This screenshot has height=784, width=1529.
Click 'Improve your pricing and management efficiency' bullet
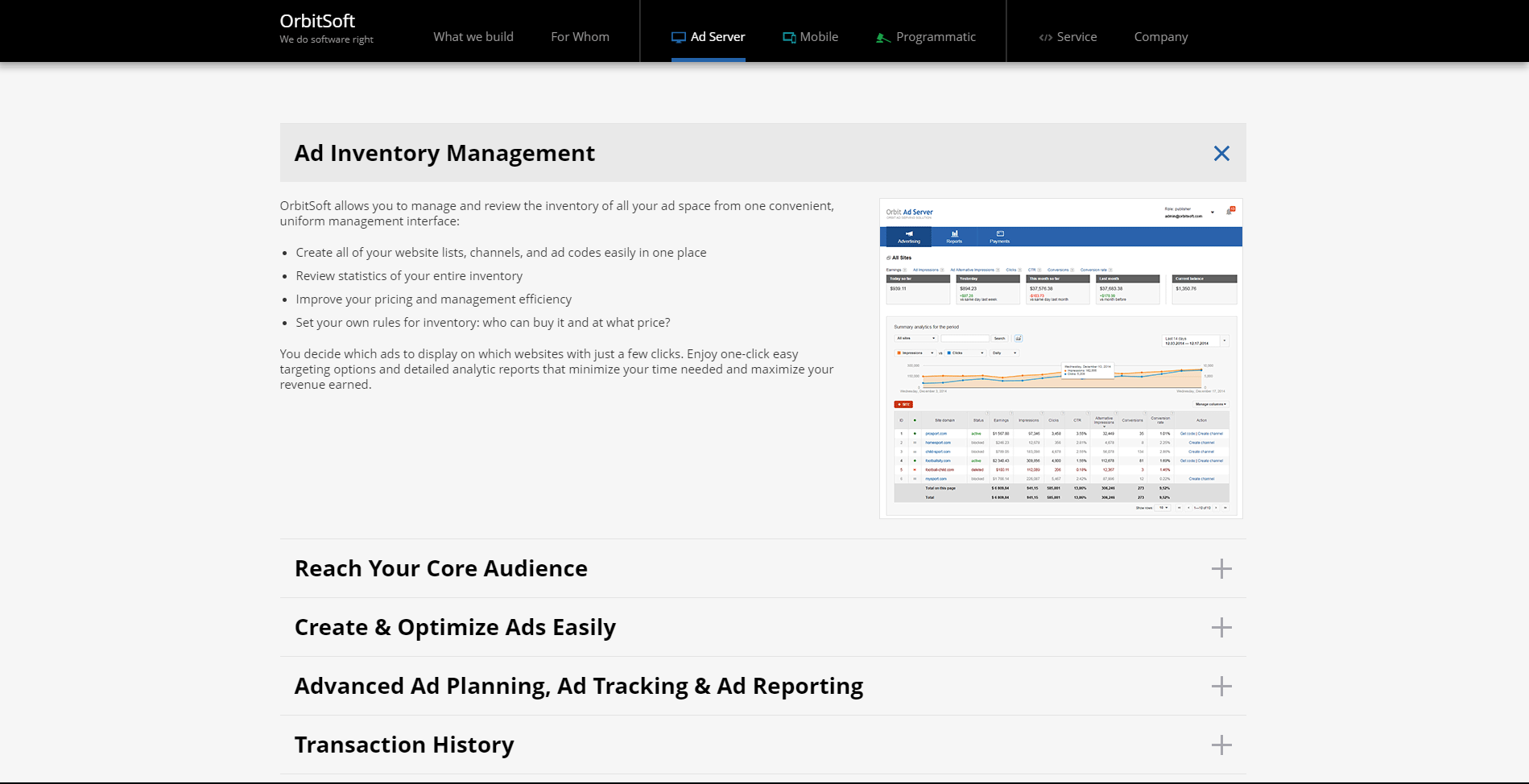[x=433, y=299]
